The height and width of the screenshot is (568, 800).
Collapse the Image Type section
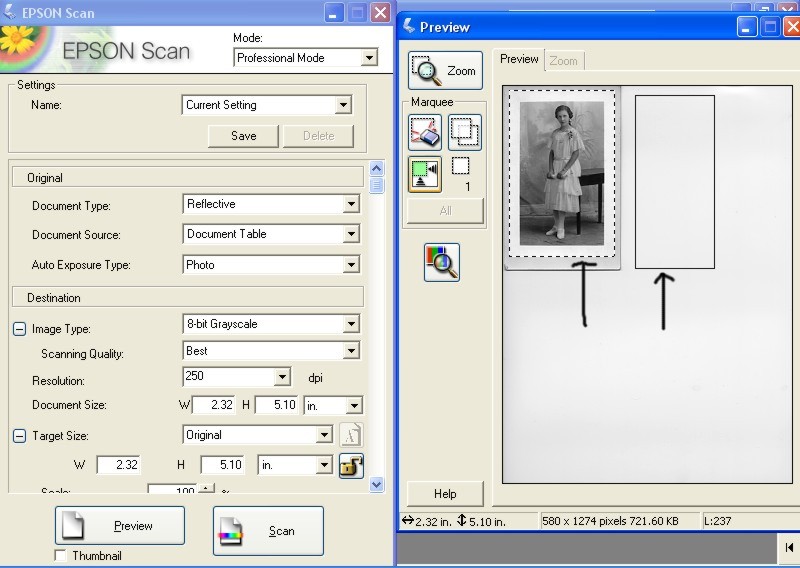tap(19, 329)
